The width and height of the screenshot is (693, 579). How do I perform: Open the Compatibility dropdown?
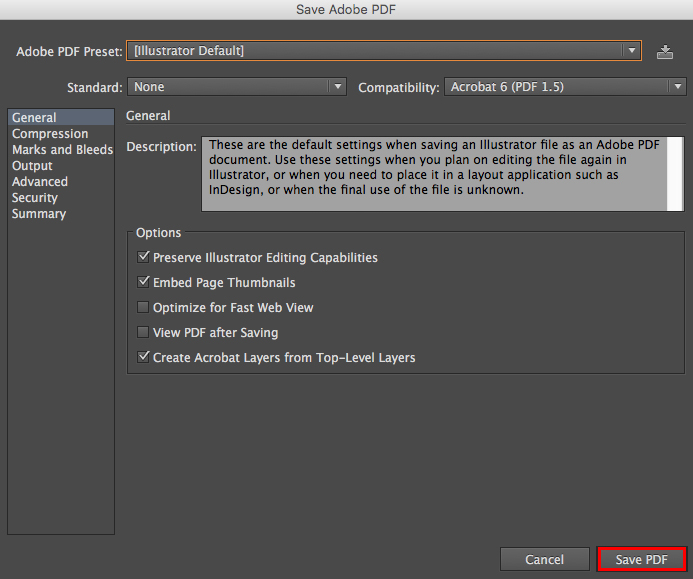click(564, 87)
